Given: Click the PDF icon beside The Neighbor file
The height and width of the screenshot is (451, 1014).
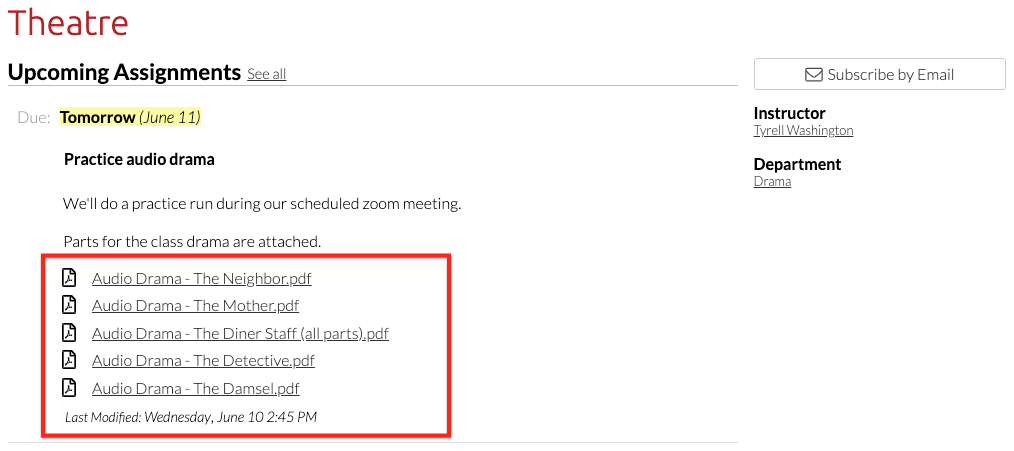Looking at the screenshot, I should coord(70,278).
